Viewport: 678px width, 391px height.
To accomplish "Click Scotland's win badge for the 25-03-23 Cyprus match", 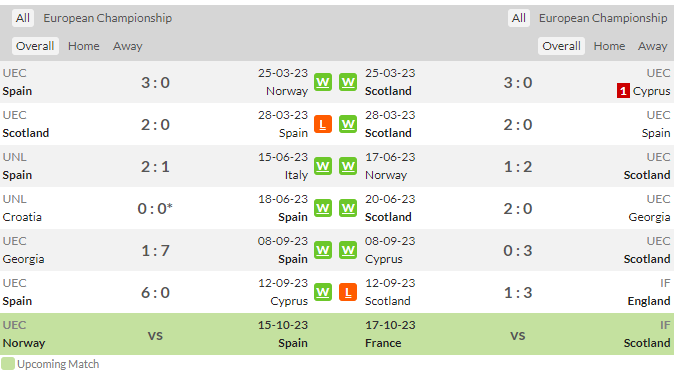I will pyautogui.click(x=348, y=82).
